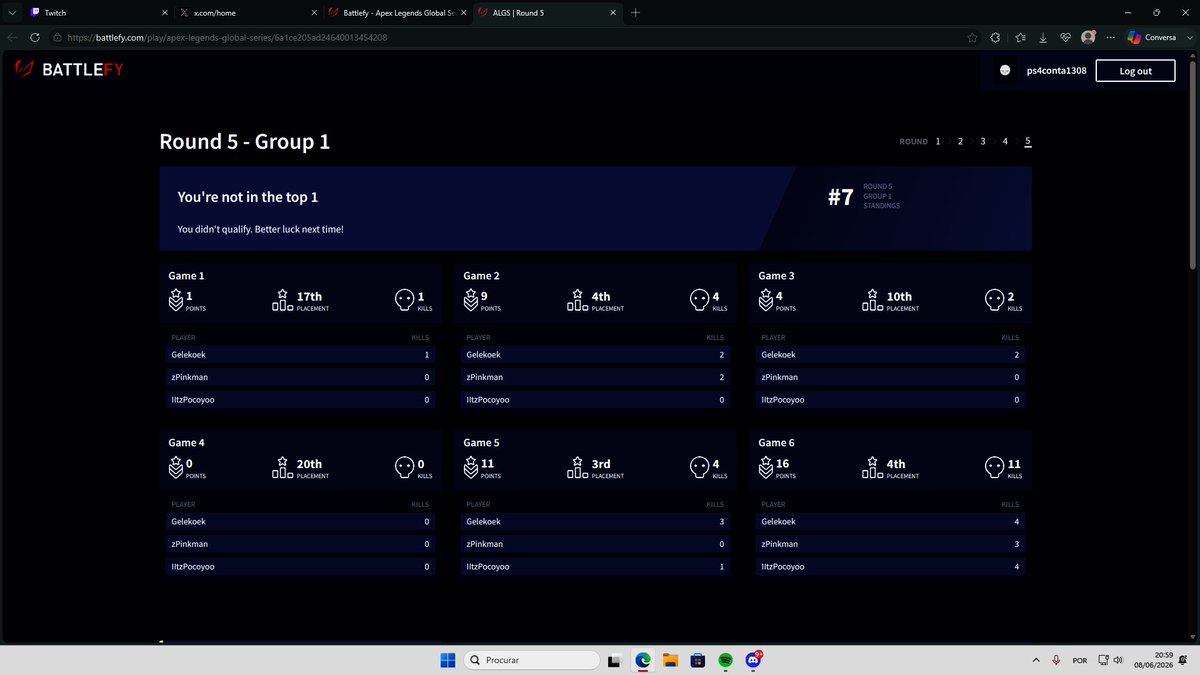Image resolution: width=1200 pixels, height=675 pixels.
Task: Open Browser essentials heart icon
Action: [x=1066, y=37]
